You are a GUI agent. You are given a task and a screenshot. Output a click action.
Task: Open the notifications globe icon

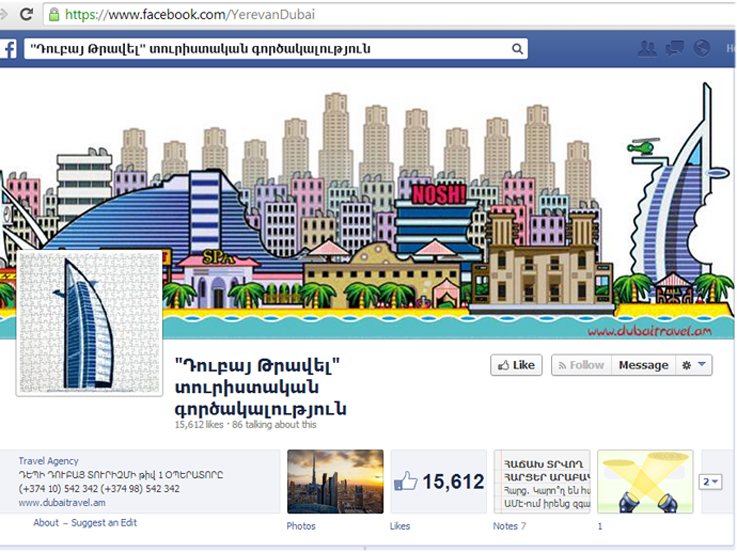(702, 48)
